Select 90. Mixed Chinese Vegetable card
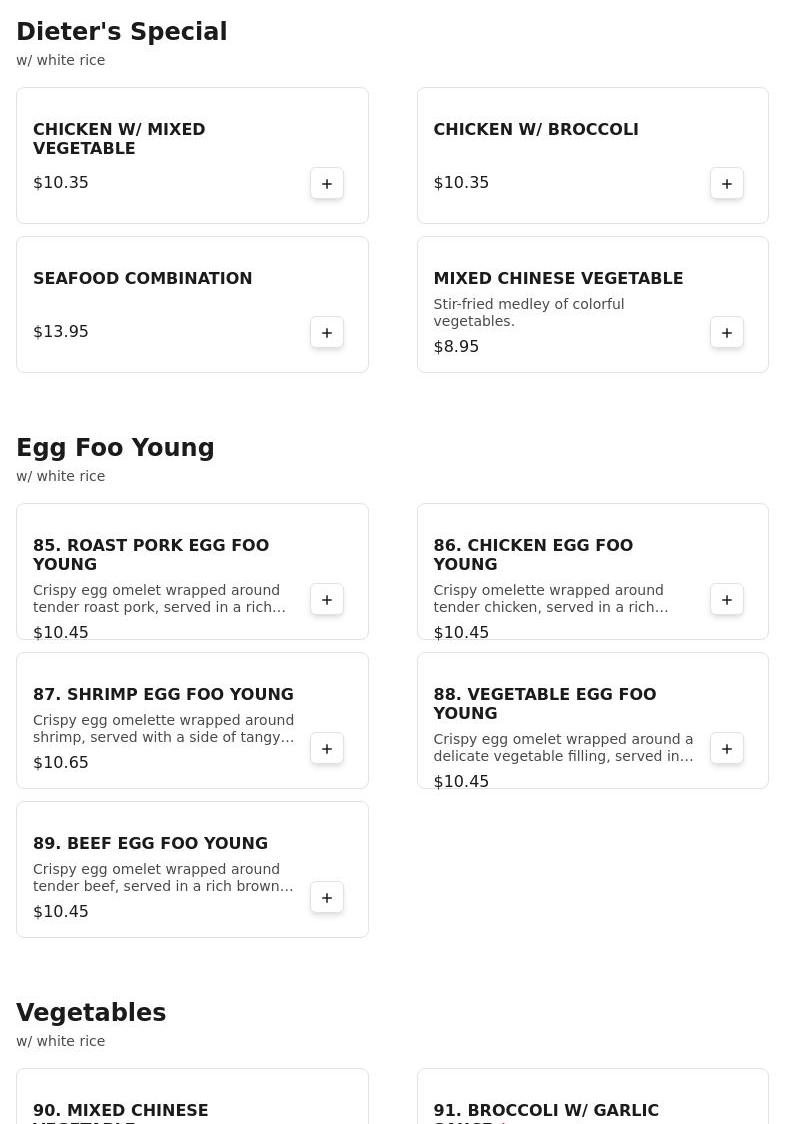The width and height of the screenshot is (785, 1124). click(192, 1098)
